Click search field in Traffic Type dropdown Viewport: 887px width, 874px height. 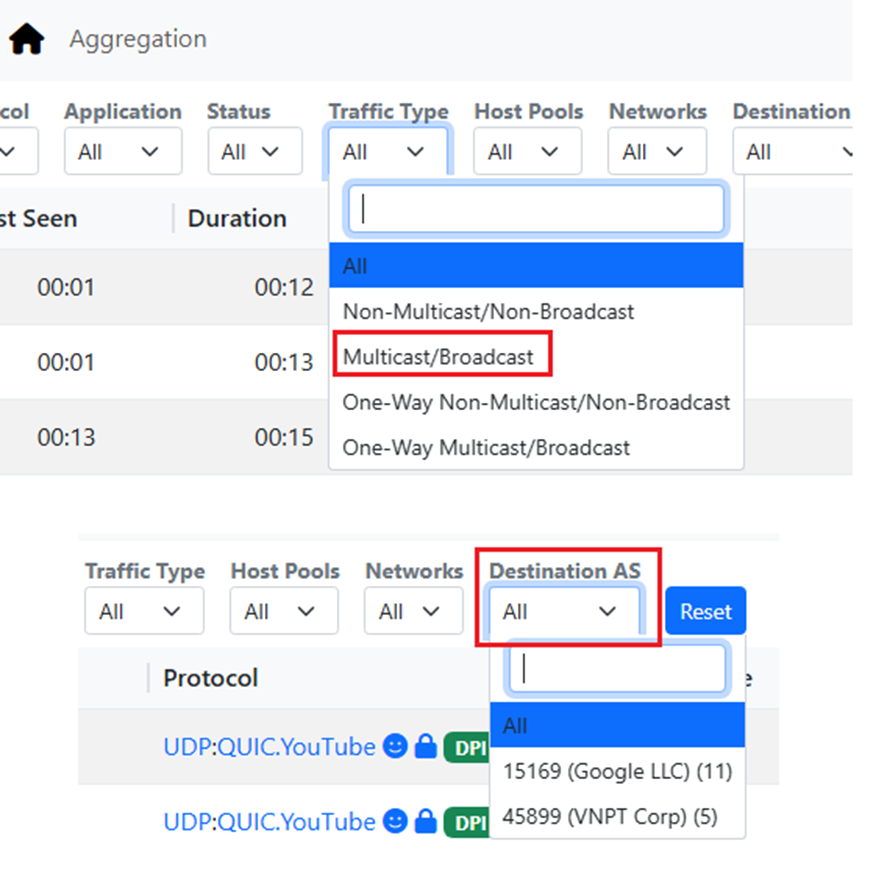[x=536, y=209]
